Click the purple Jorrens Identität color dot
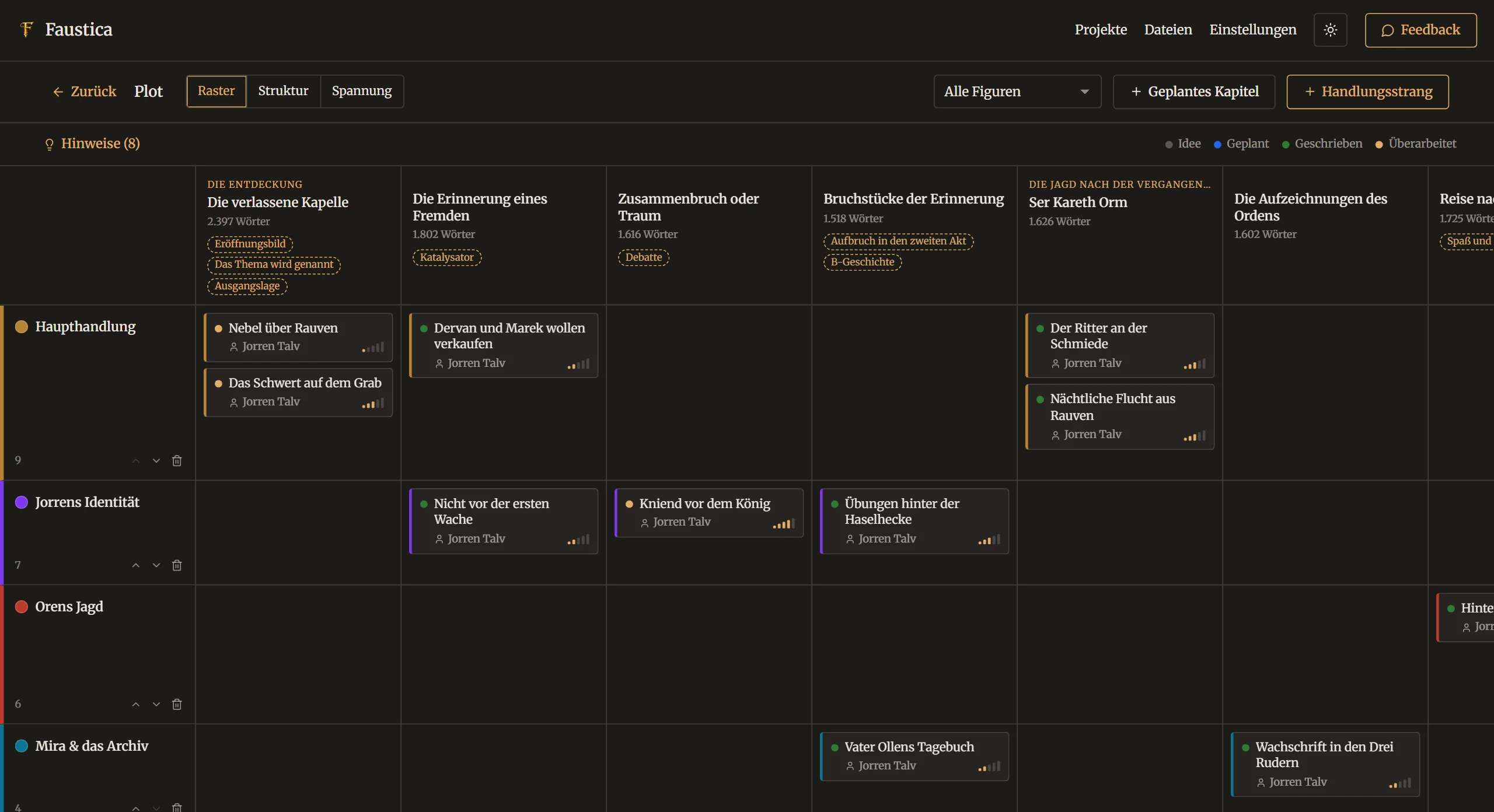 tap(22, 502)
